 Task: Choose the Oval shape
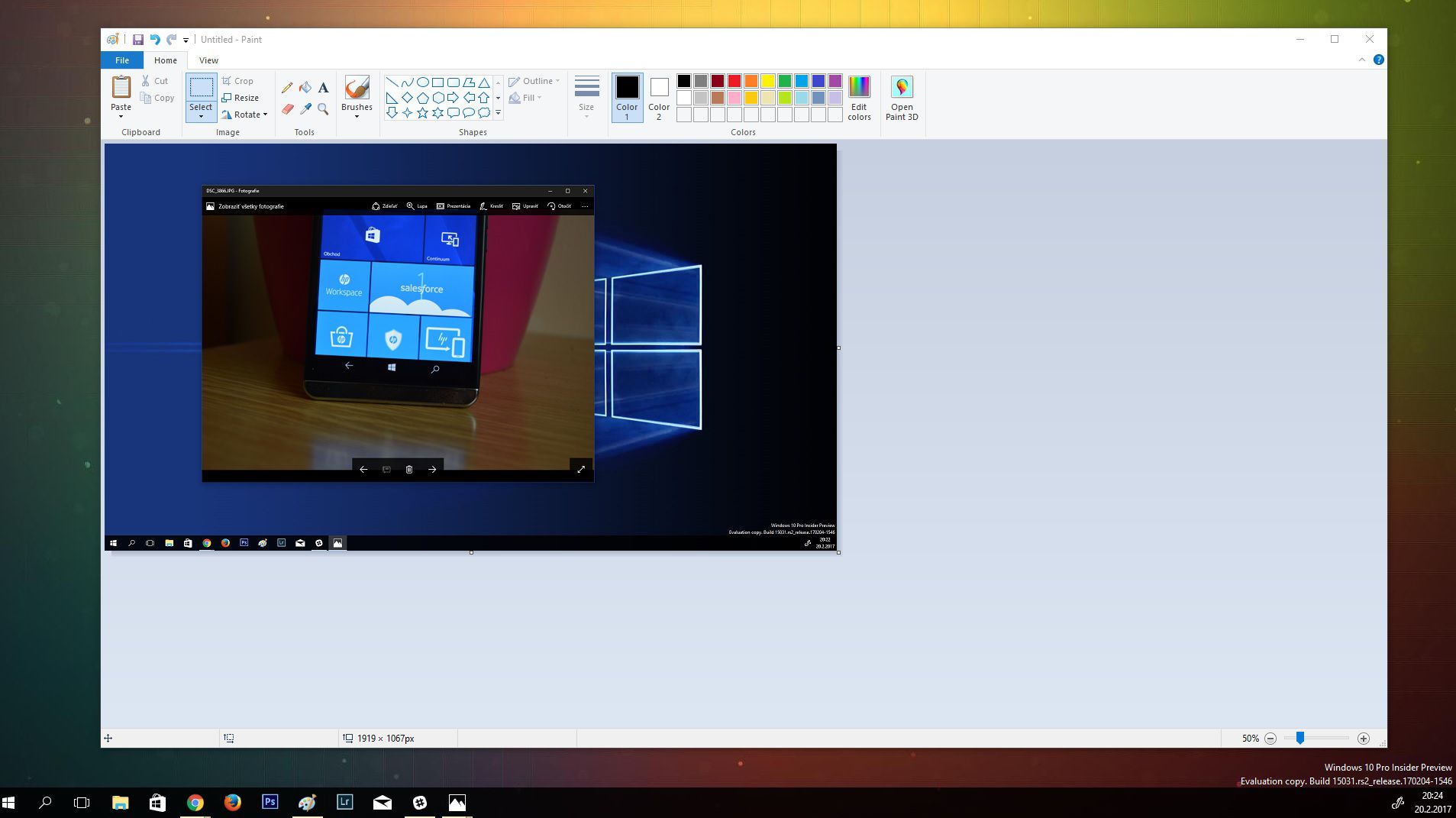point(422,82)
